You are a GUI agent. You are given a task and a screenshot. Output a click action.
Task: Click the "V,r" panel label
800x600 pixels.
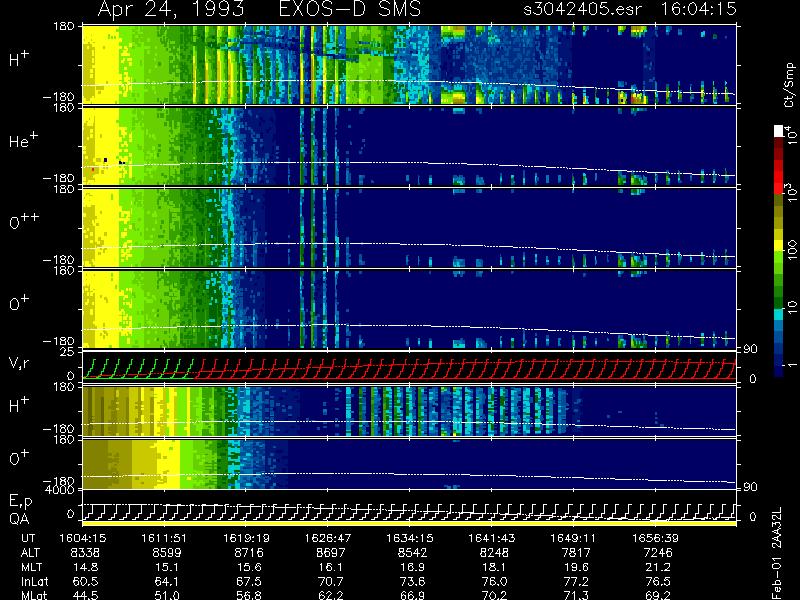point(19,363)
